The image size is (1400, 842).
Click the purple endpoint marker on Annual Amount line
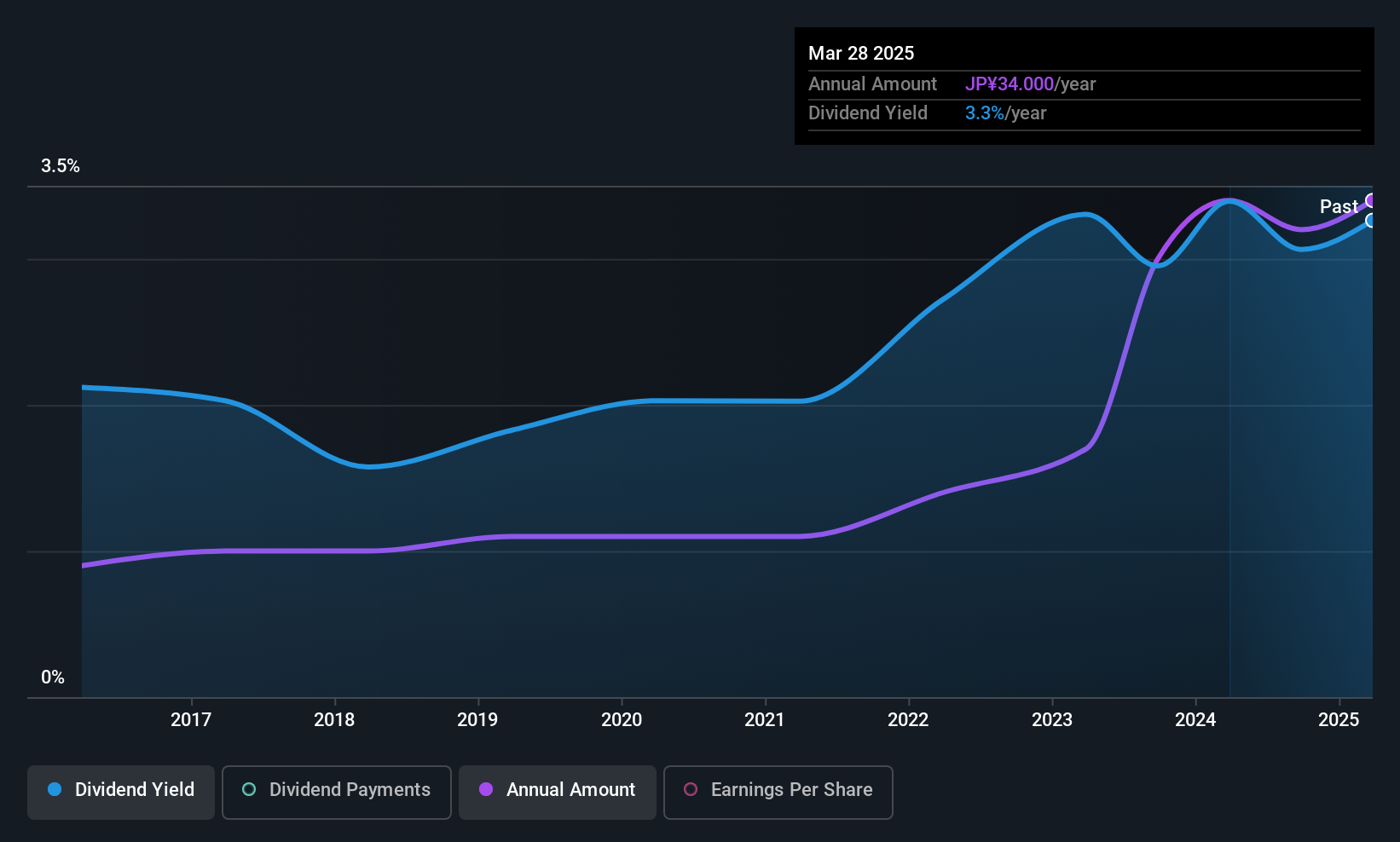(1371, 201)
